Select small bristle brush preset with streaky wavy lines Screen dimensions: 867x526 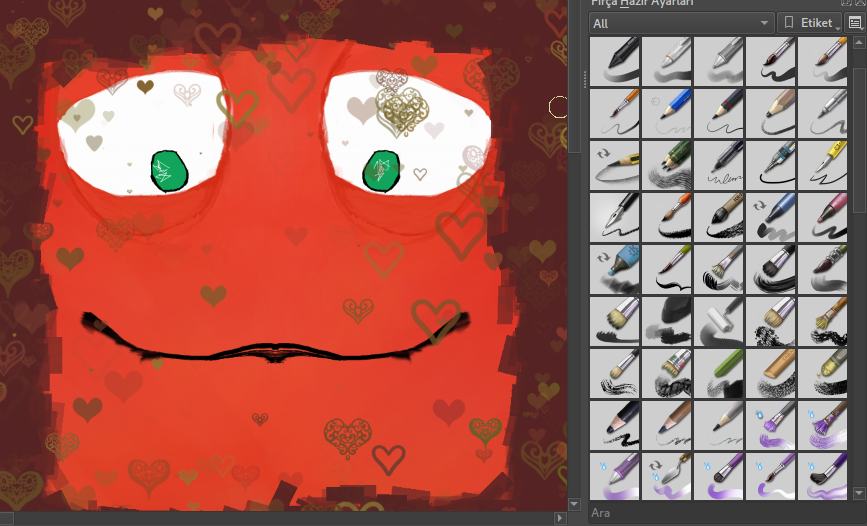[x=615, y=373]
